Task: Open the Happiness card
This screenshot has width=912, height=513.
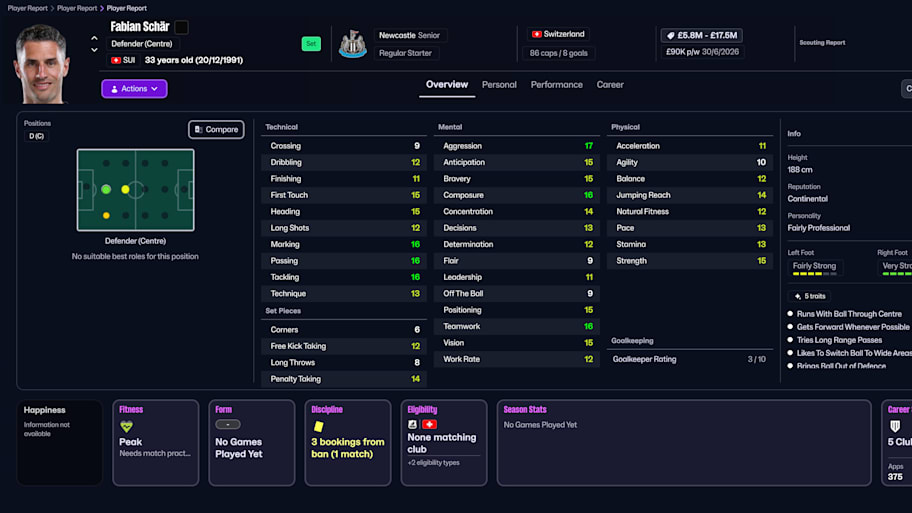Action: (59, 442)
